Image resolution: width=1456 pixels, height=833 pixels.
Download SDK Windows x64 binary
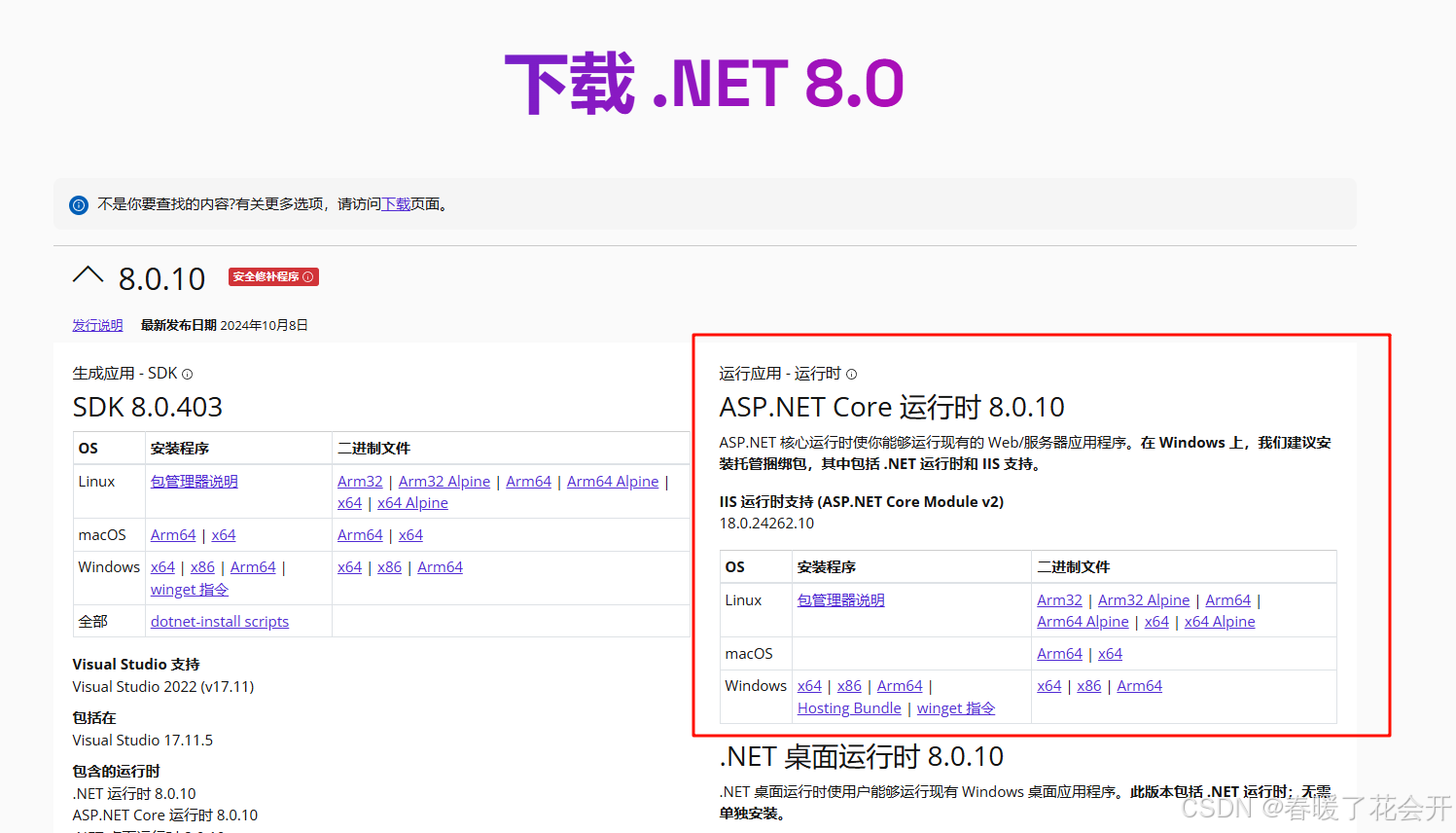click(x=349, y=567)
